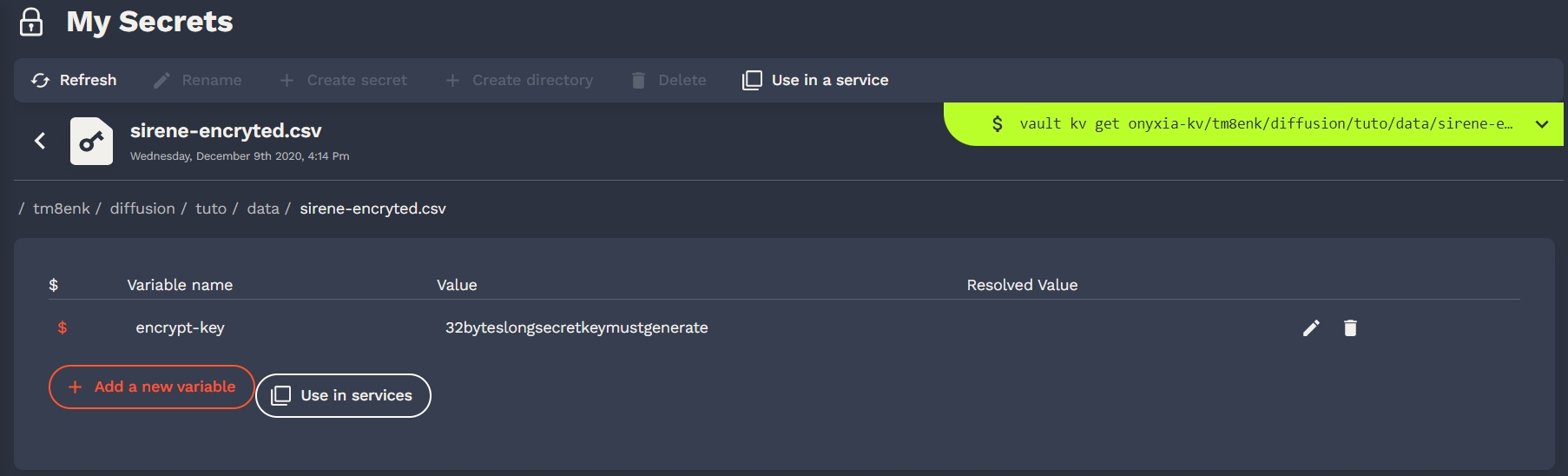Click the vault kv get command text
The image size is (1568, 476).
(x=1265, y=124)
